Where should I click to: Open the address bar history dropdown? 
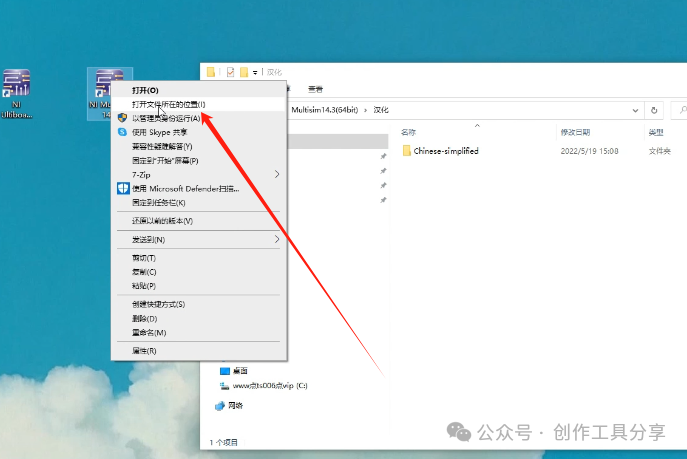pyautogui.click(x=635, y=110)
